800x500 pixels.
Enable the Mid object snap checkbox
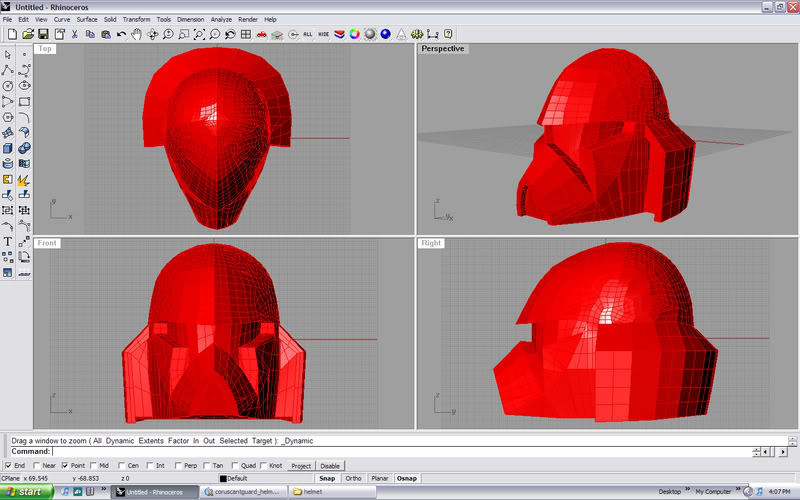pos(93,465)
